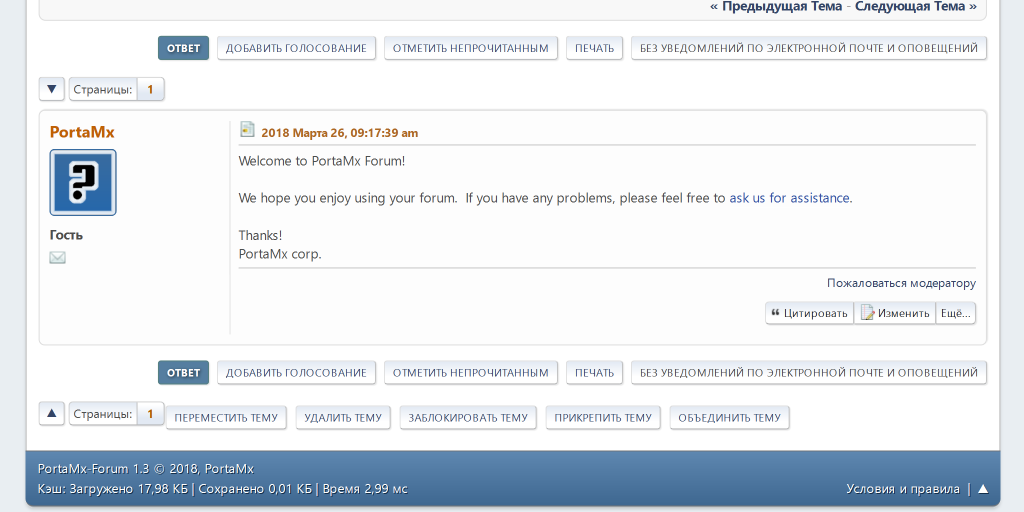The image size is (1024, 512).
Task: Disable email notifications via the top button
Action: click(808, 48)
